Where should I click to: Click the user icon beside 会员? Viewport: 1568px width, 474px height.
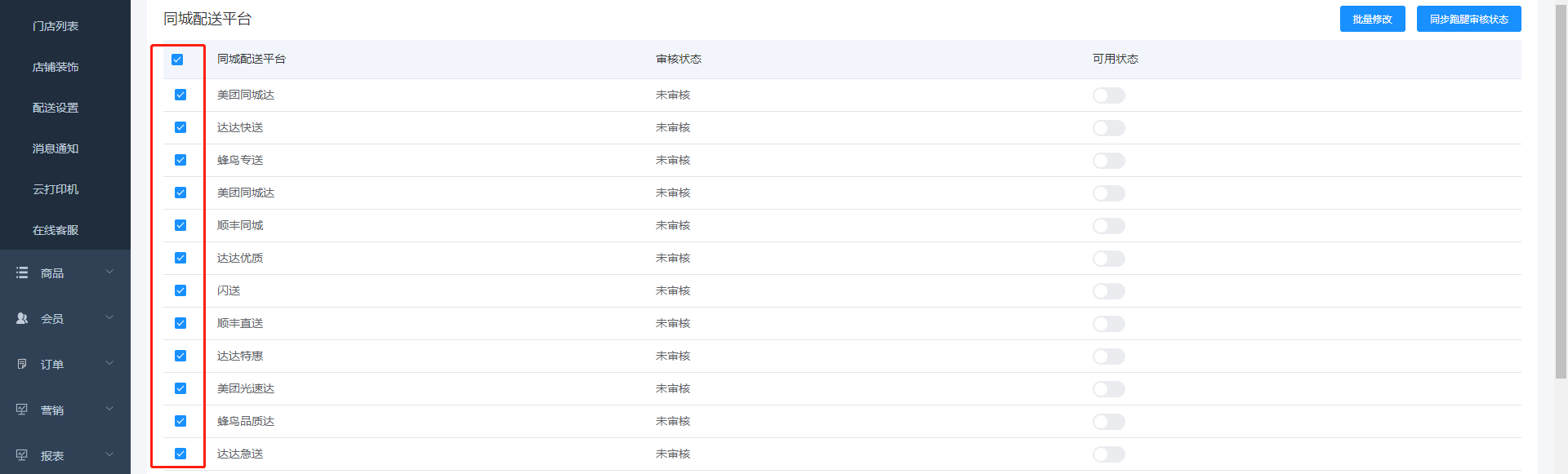pyautogui.click(x=22, y=319)
